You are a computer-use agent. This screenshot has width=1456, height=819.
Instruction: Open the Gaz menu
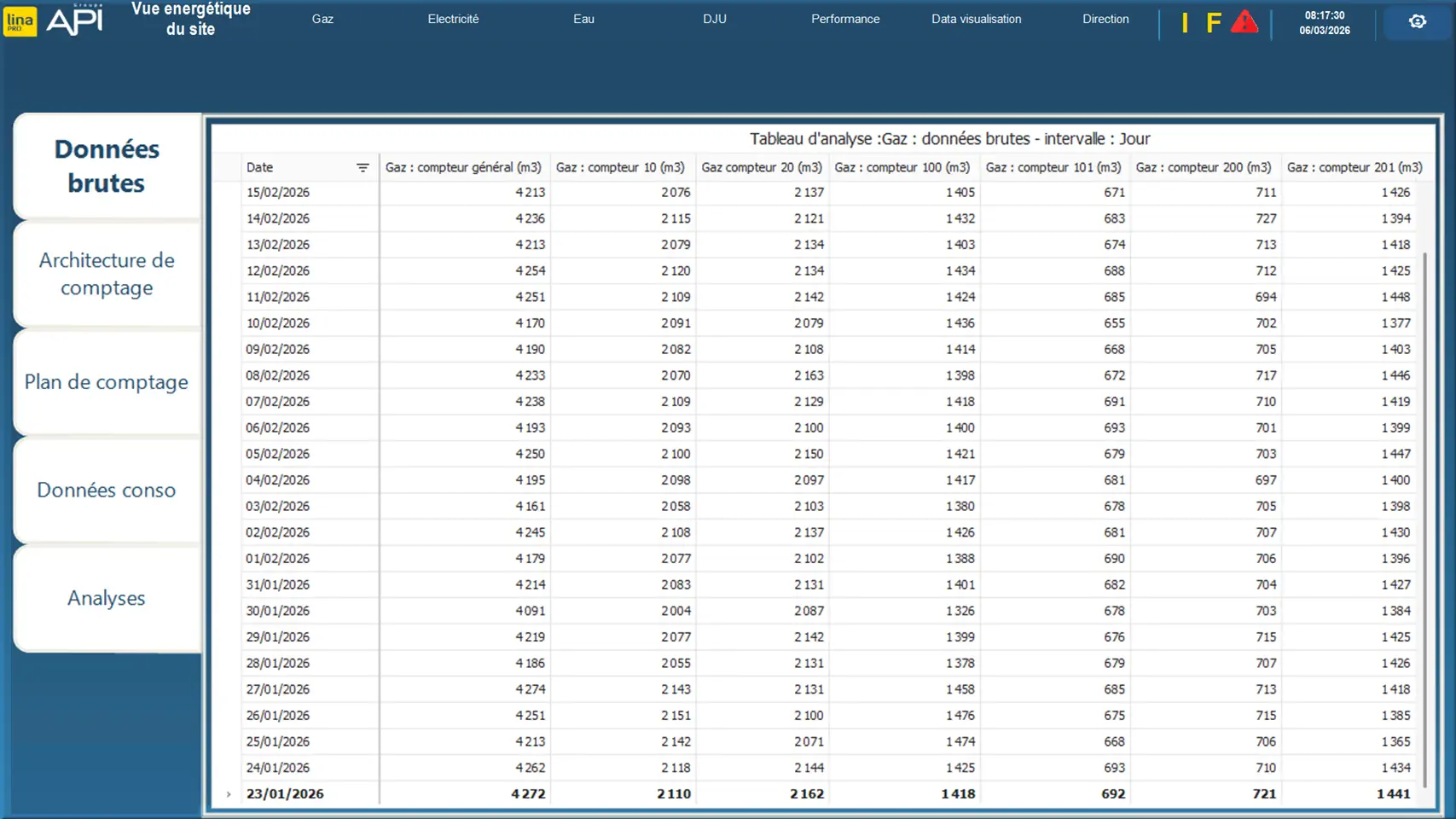(x=322, y=19)
